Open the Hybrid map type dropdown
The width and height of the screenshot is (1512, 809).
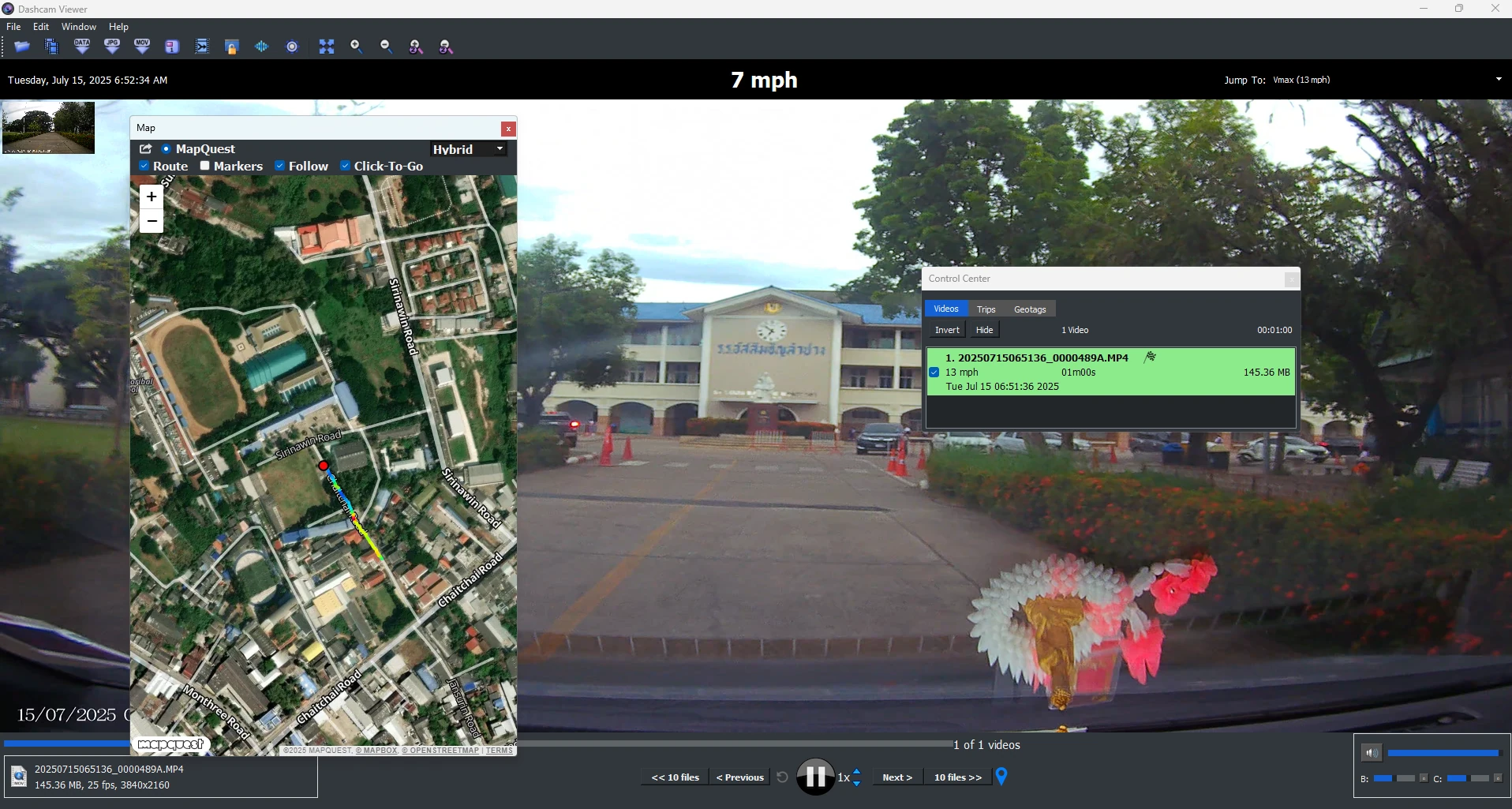pyautogui.click(x=469, y=149)
